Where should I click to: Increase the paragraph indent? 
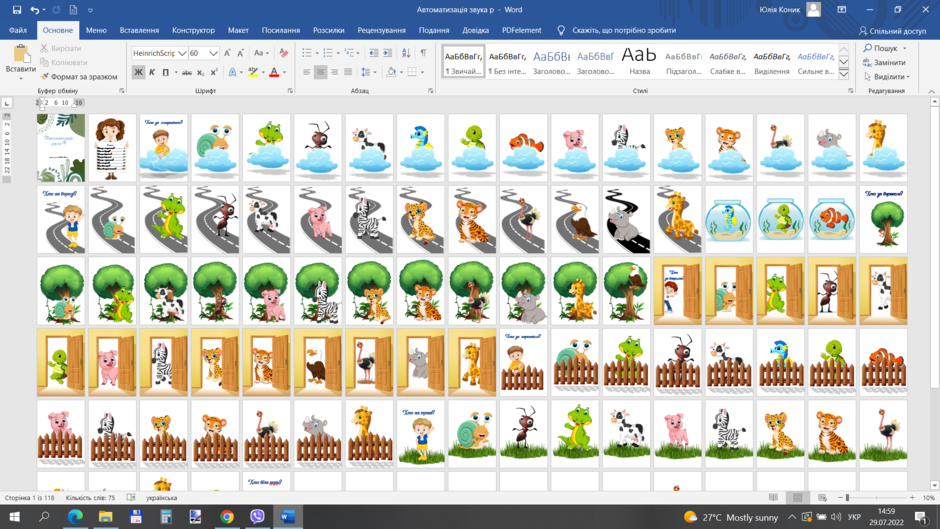click(388, 53)
